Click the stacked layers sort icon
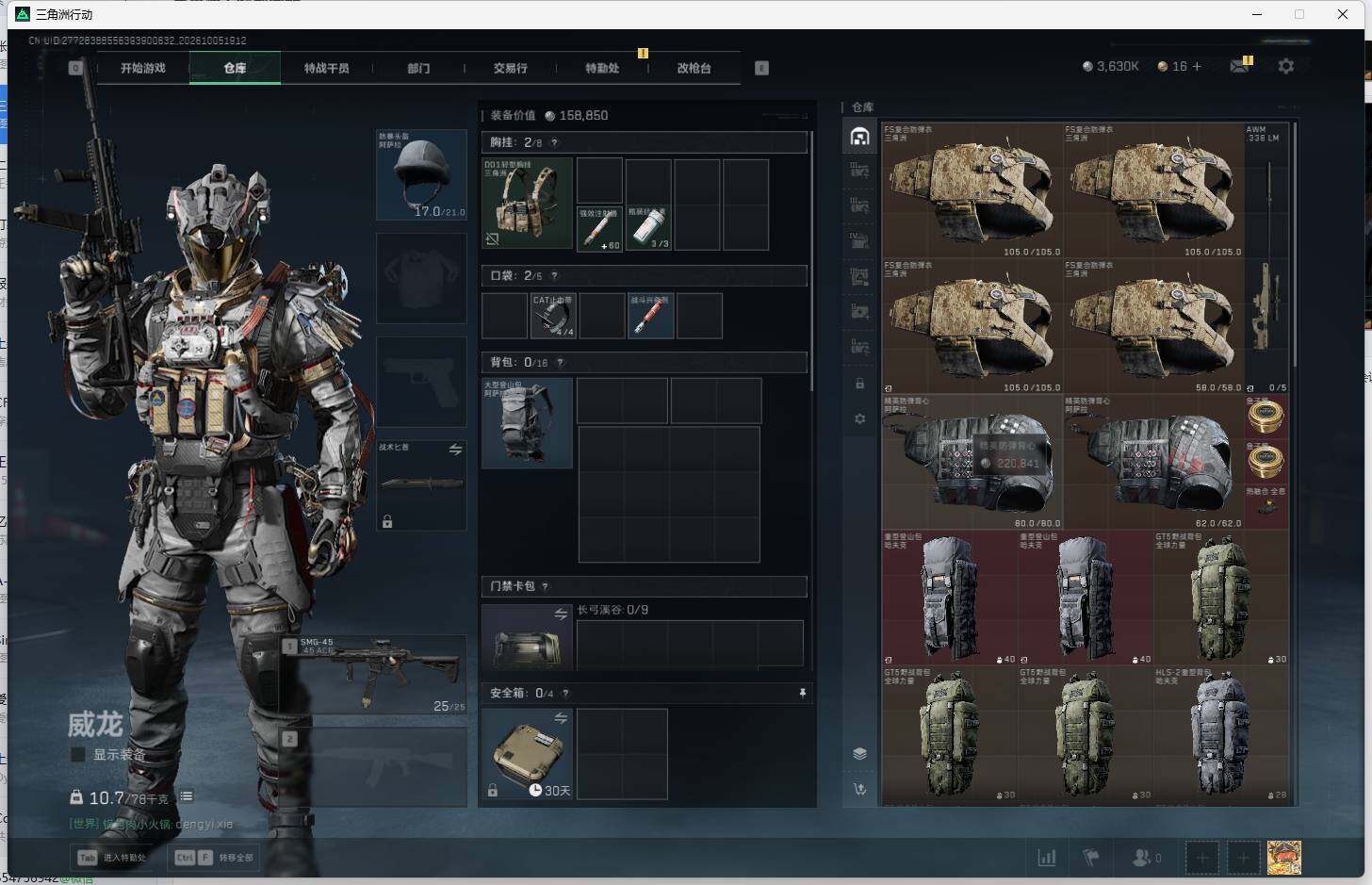 (x=859, y=753)
